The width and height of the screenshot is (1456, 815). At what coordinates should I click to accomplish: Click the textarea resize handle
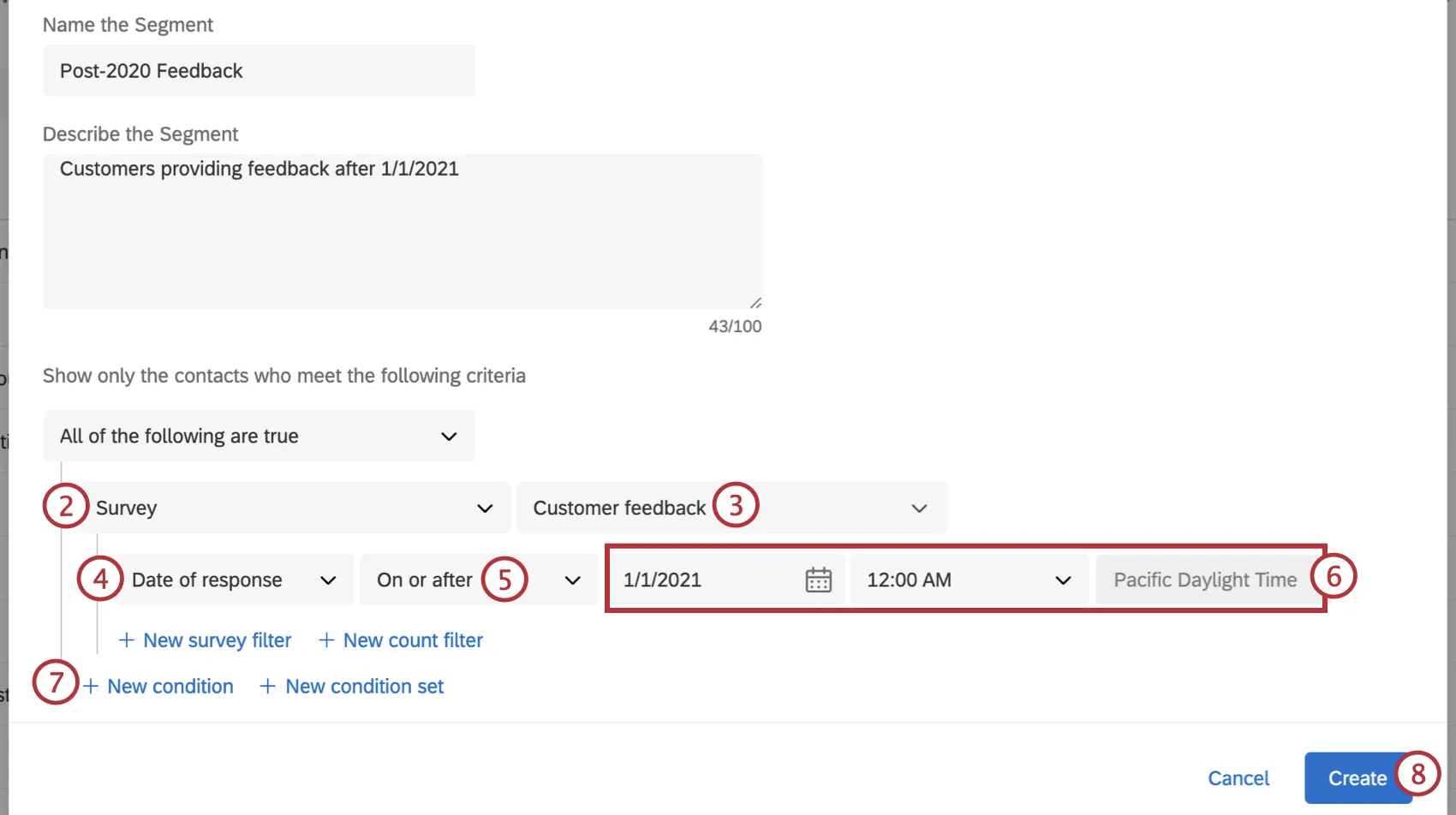pyautogui.click(x=756, y=301)
